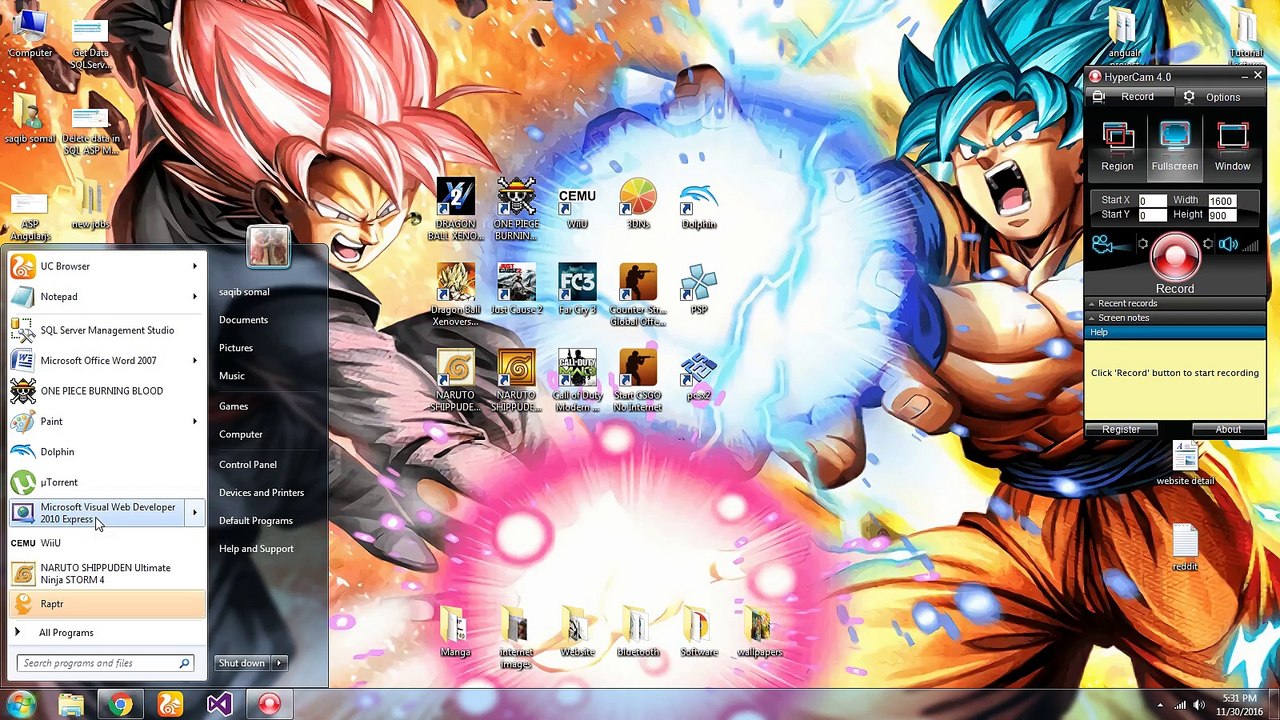Screen dimensions: 1280x720
Task: Select the PSP emulator desktop icon
Action: [x=699, y=290]
